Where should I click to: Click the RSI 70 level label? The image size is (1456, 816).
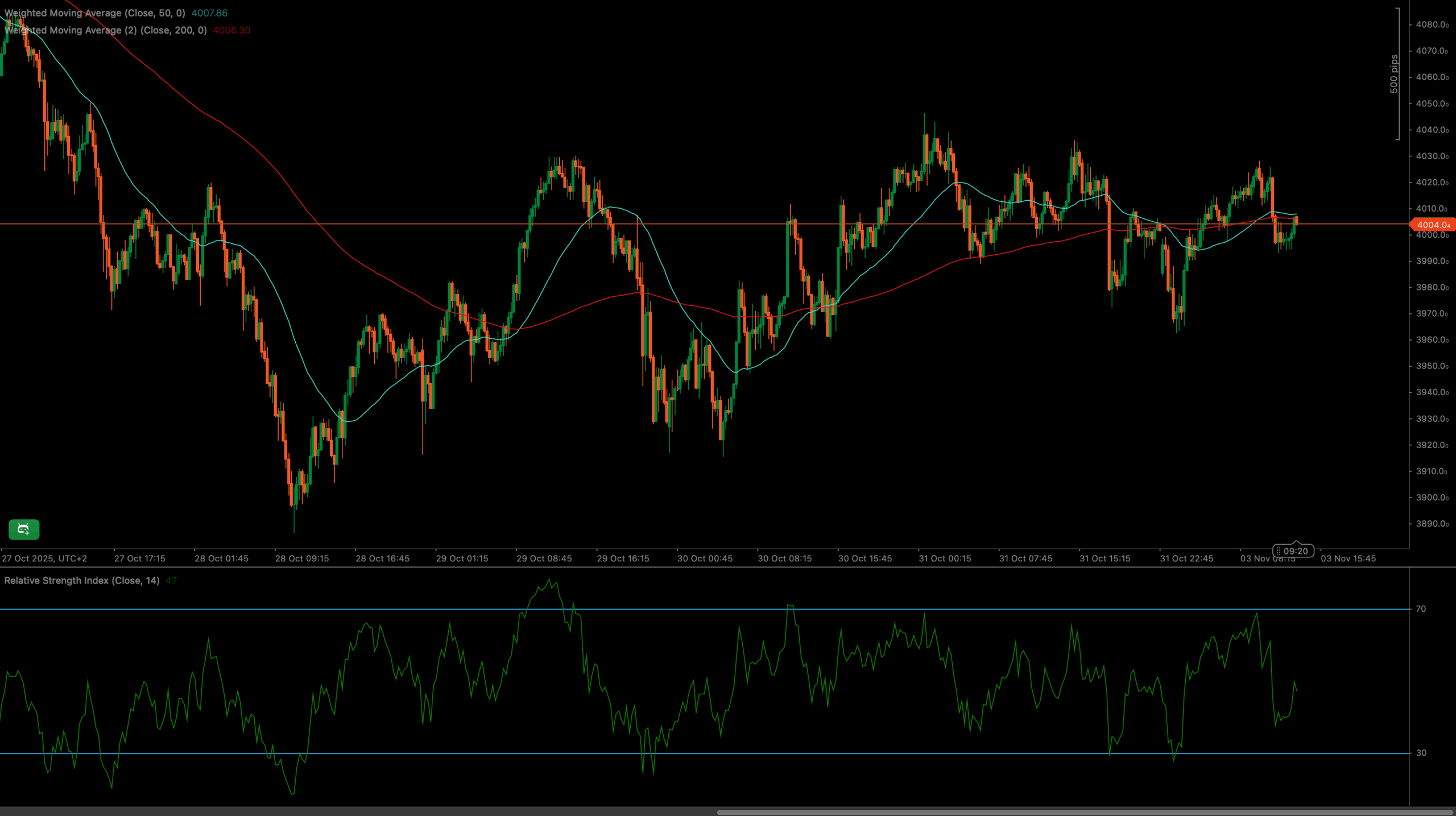coord(1421,609)
